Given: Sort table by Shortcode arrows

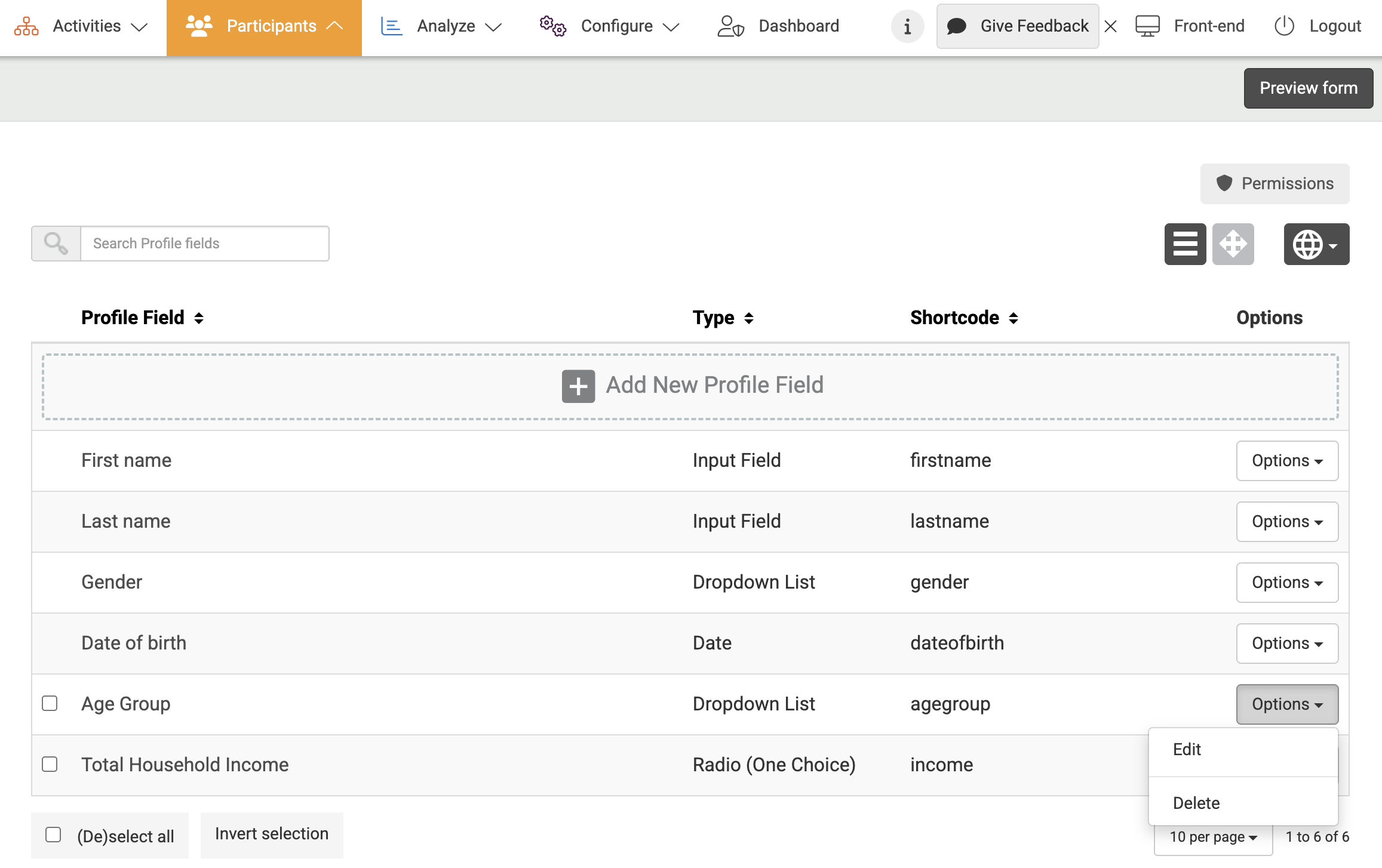Looking at the screenshot, I should pos(1014,318).
